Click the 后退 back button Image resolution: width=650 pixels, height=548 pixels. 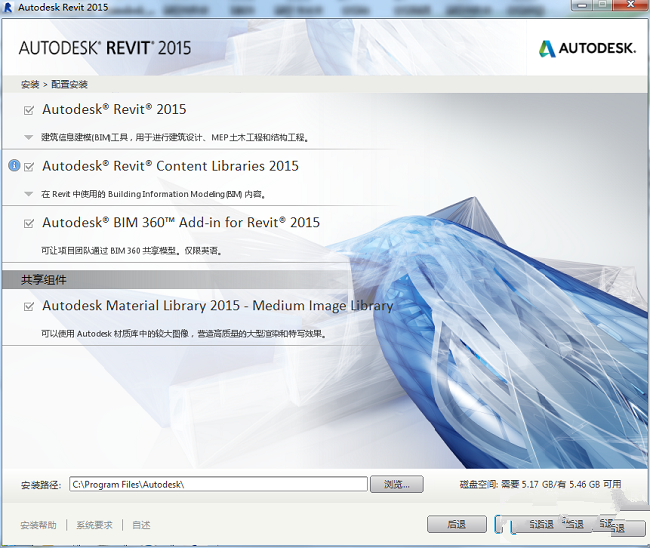click(457, 524)
